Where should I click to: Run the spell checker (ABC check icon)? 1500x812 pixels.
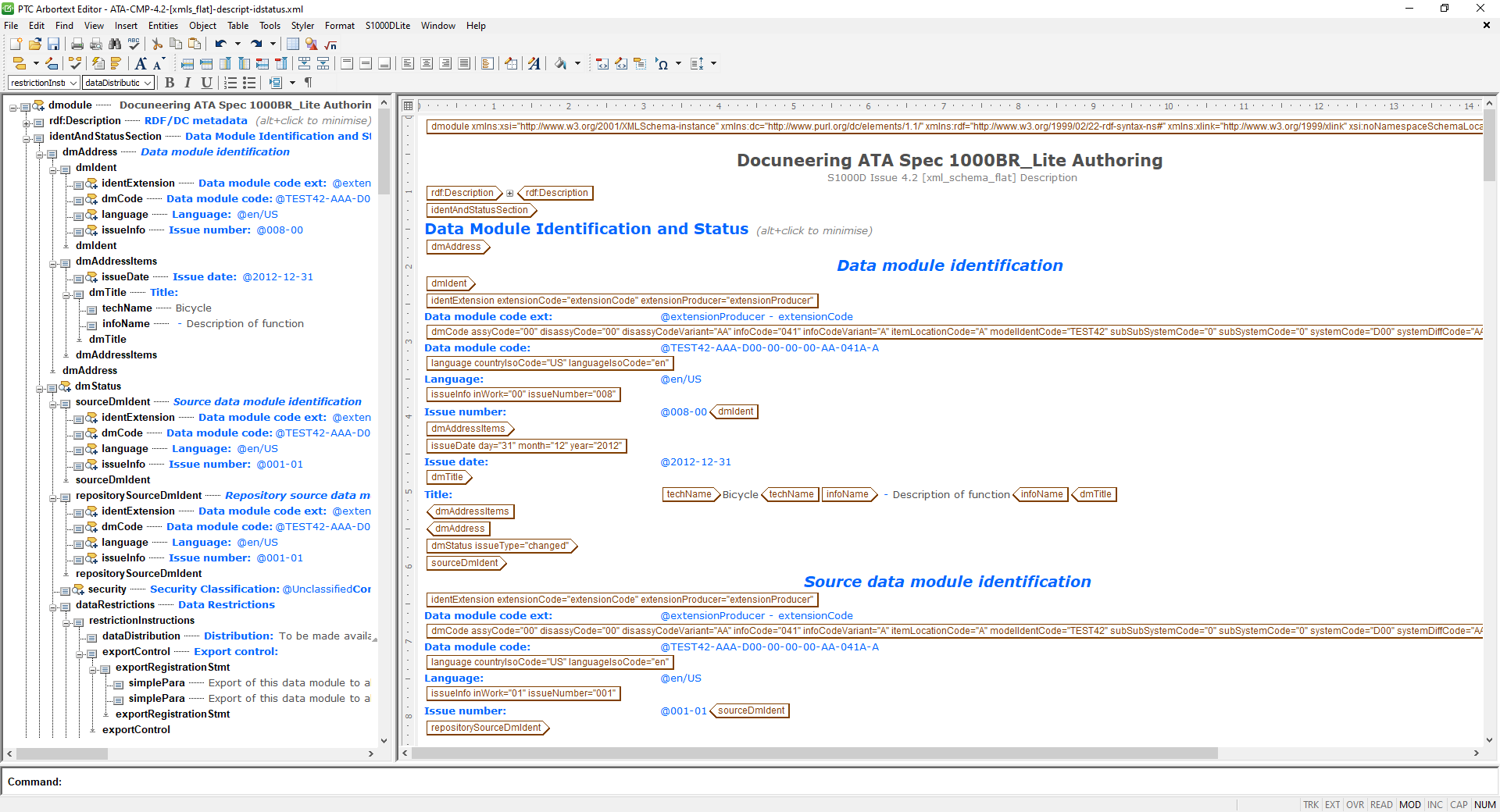134,45
